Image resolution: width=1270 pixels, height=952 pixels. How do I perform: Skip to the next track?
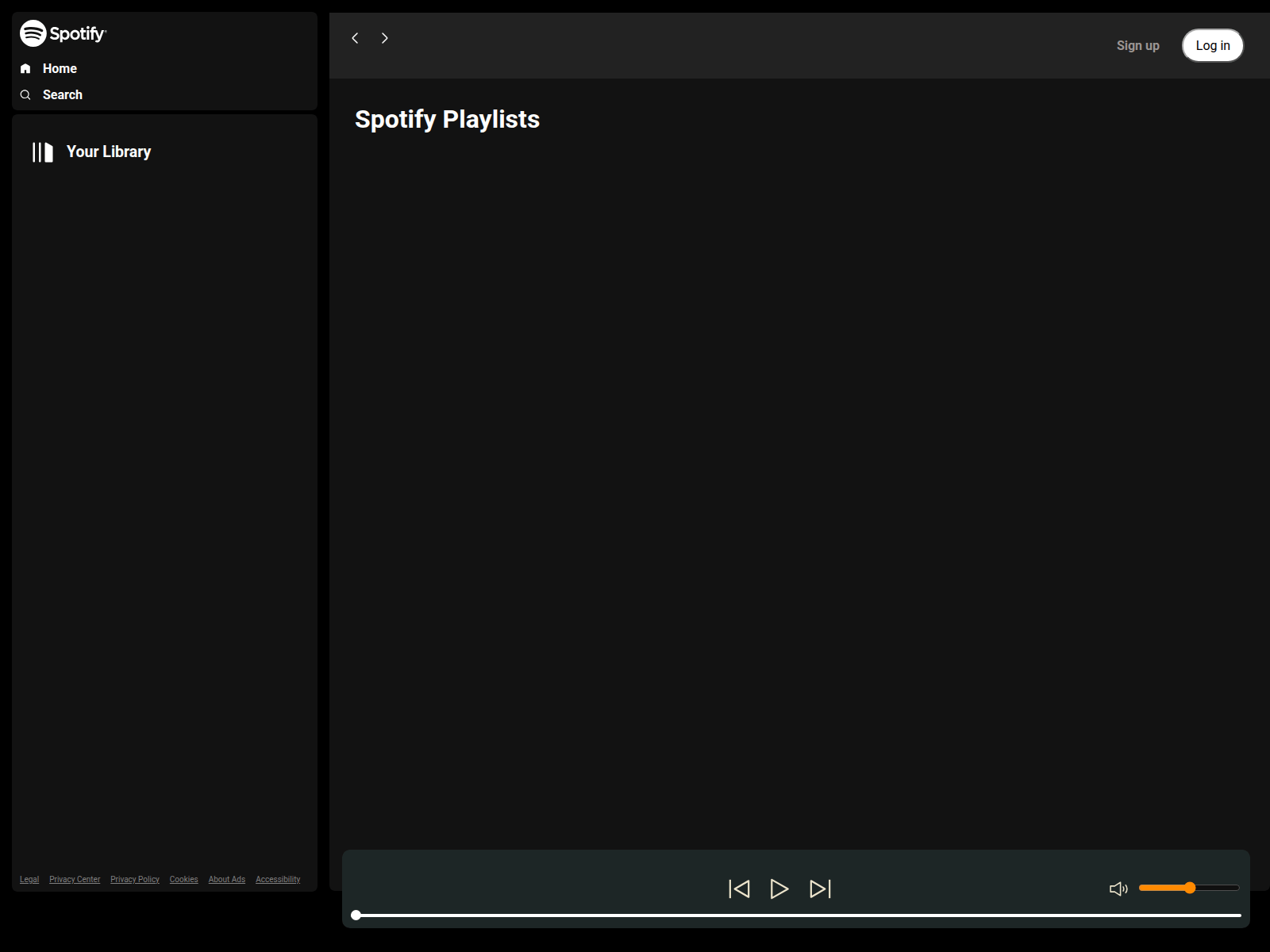pos(820,889)
